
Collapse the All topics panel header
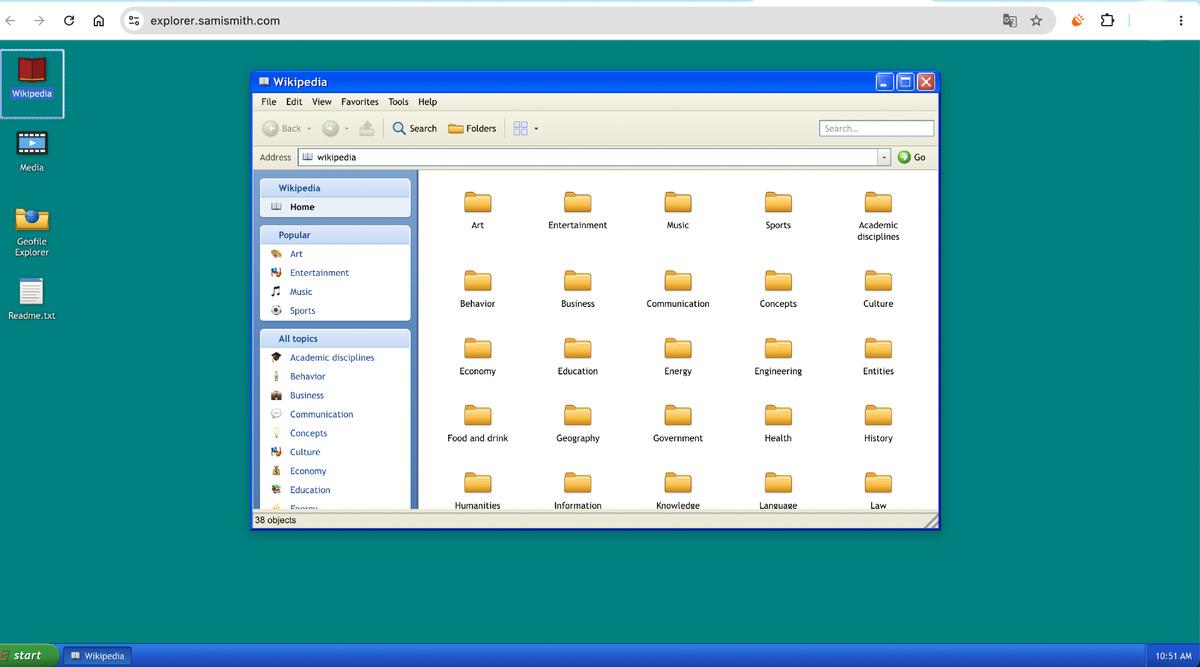click(335, 339)
